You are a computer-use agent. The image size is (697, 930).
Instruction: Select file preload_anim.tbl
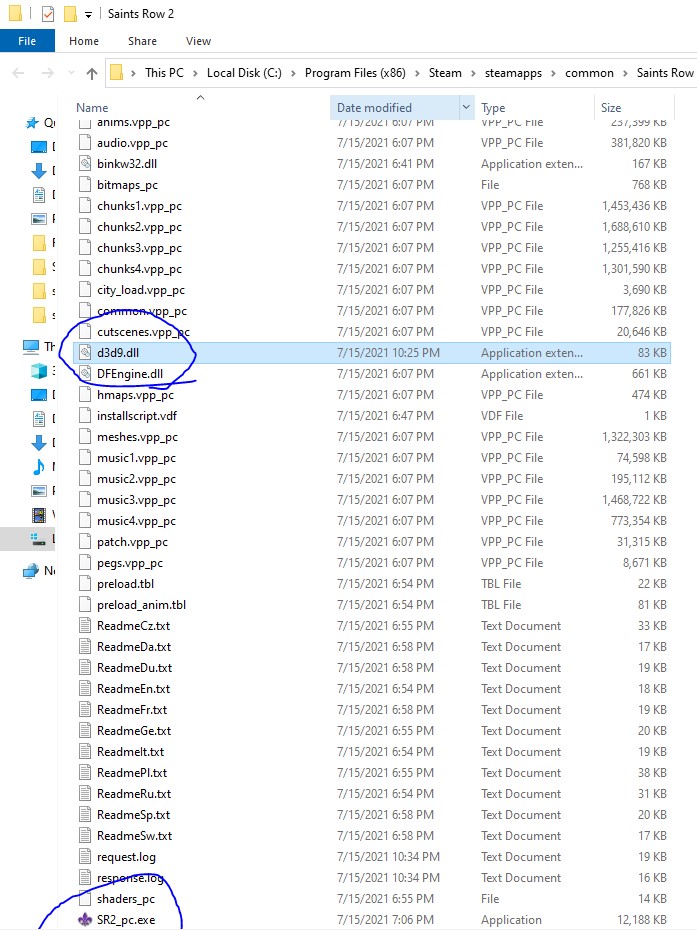(142, 605)
